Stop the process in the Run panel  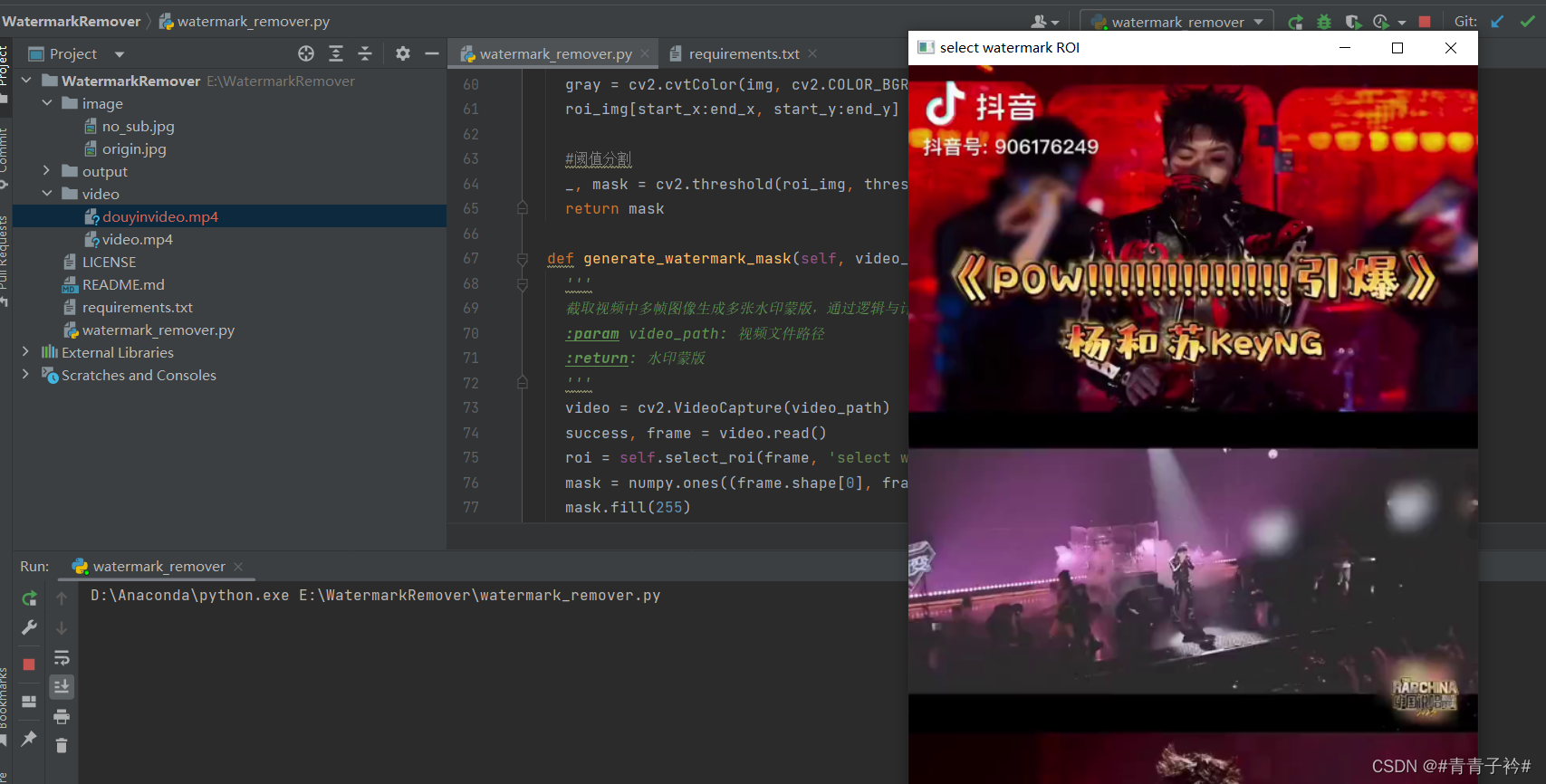(29, 664)
